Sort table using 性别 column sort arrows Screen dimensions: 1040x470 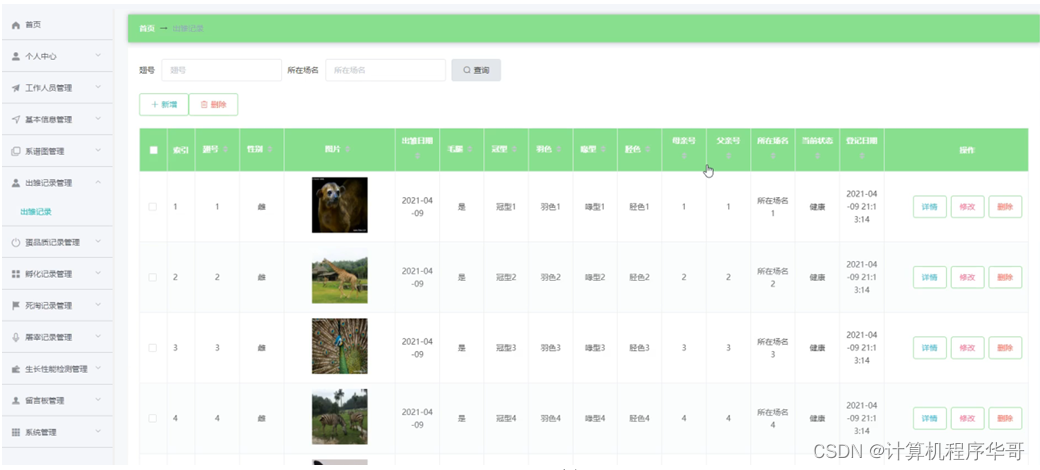tap(270, 150)
